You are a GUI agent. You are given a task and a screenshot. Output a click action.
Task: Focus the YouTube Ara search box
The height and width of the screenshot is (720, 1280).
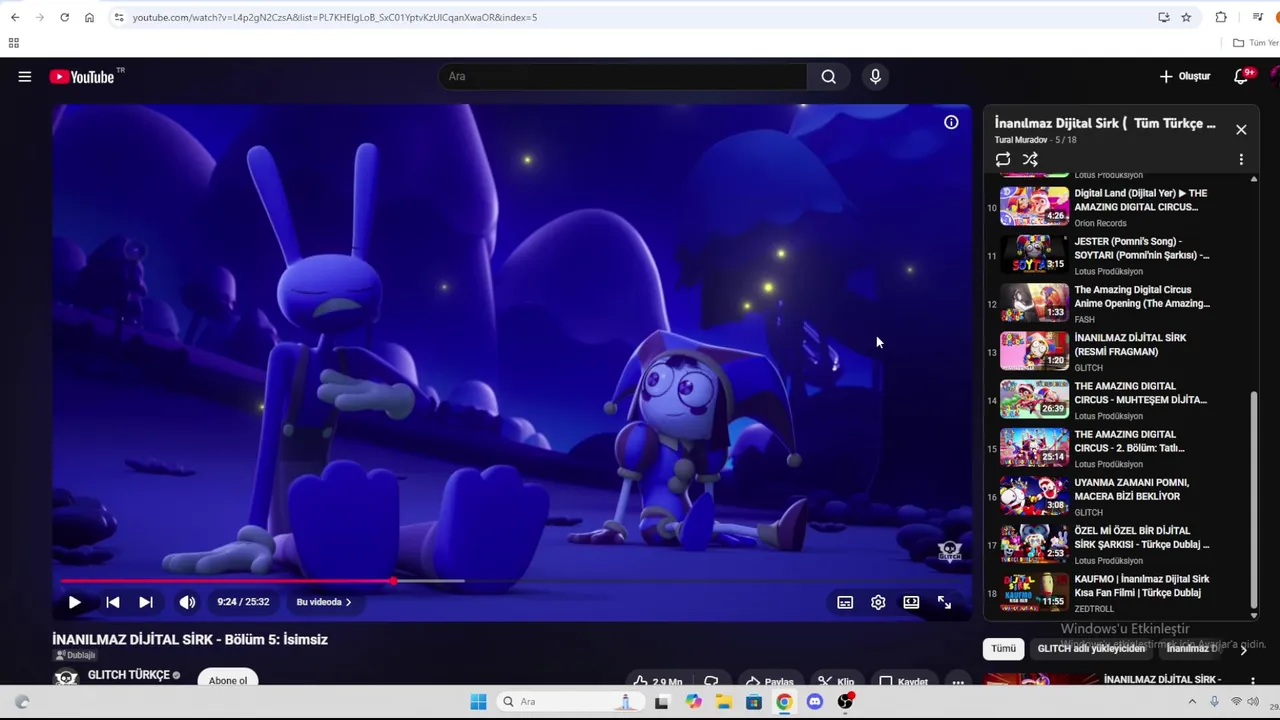point(622,77)
